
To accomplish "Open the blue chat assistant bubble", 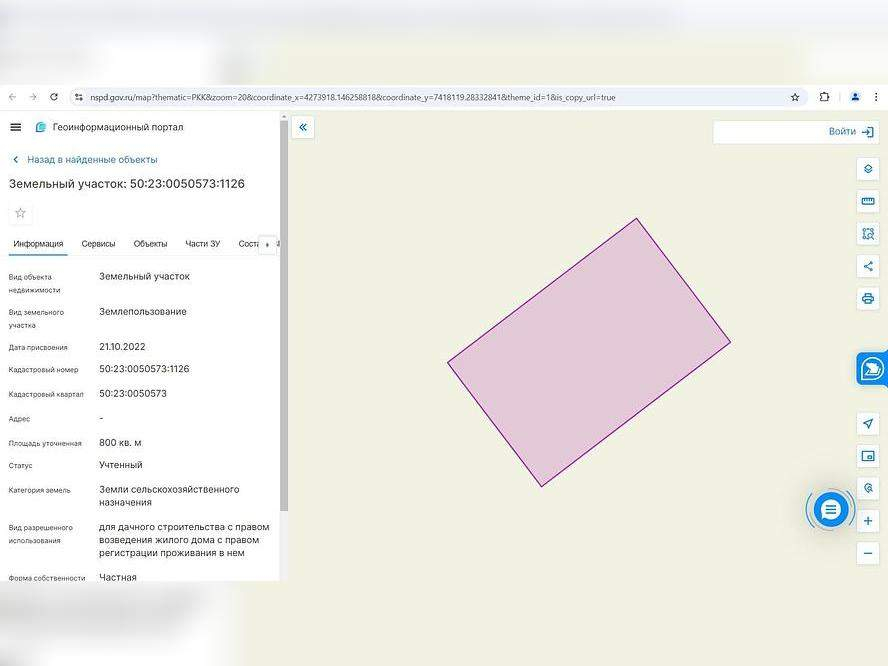I will point(829,510).
